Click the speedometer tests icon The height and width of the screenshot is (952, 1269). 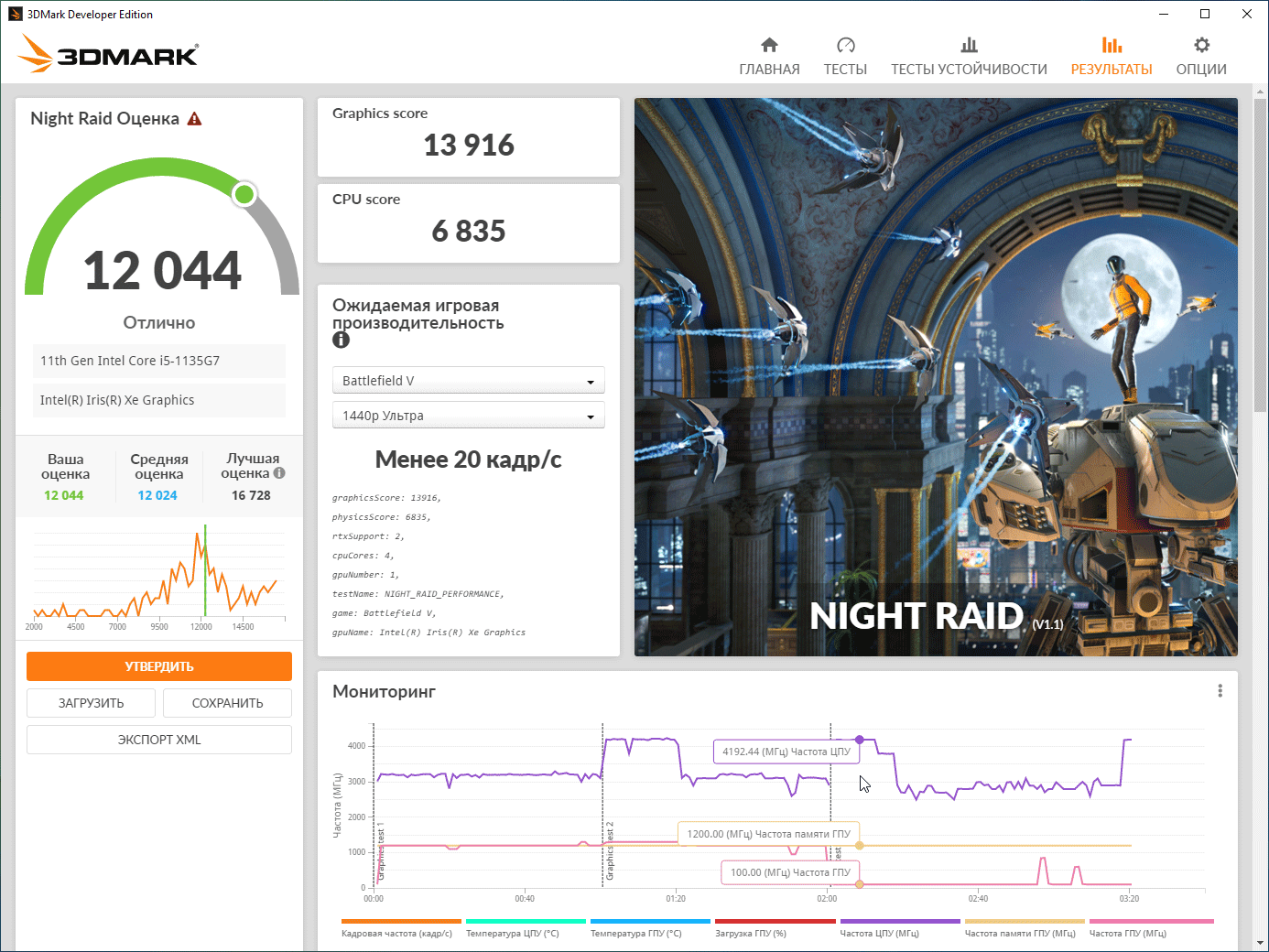[846, 45]
